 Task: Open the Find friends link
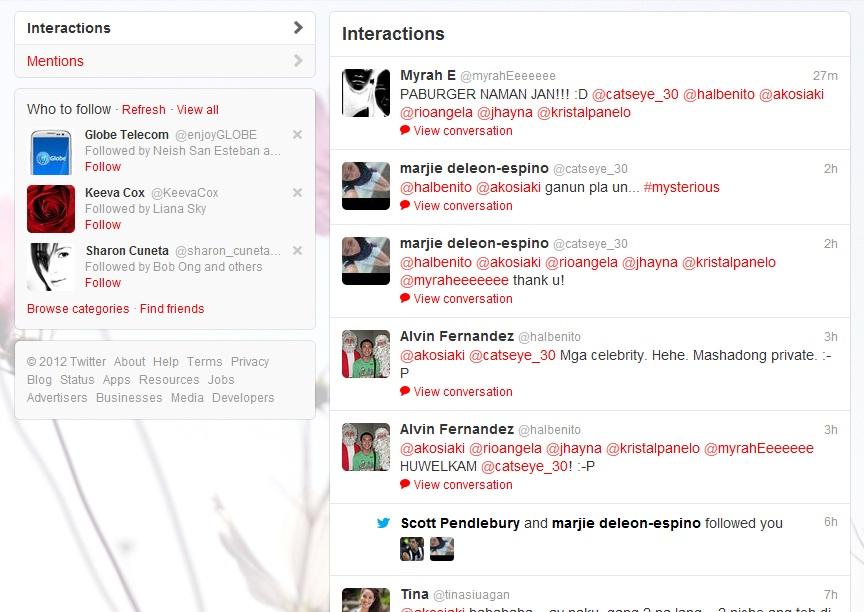tap(172, 309)
